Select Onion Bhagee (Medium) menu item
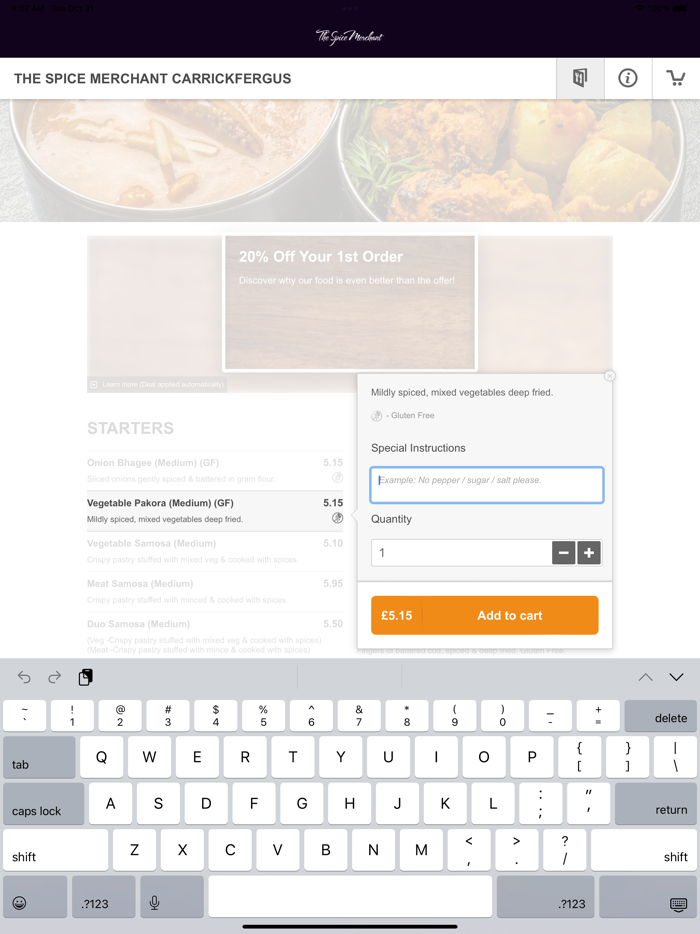 tap(215, 471)
